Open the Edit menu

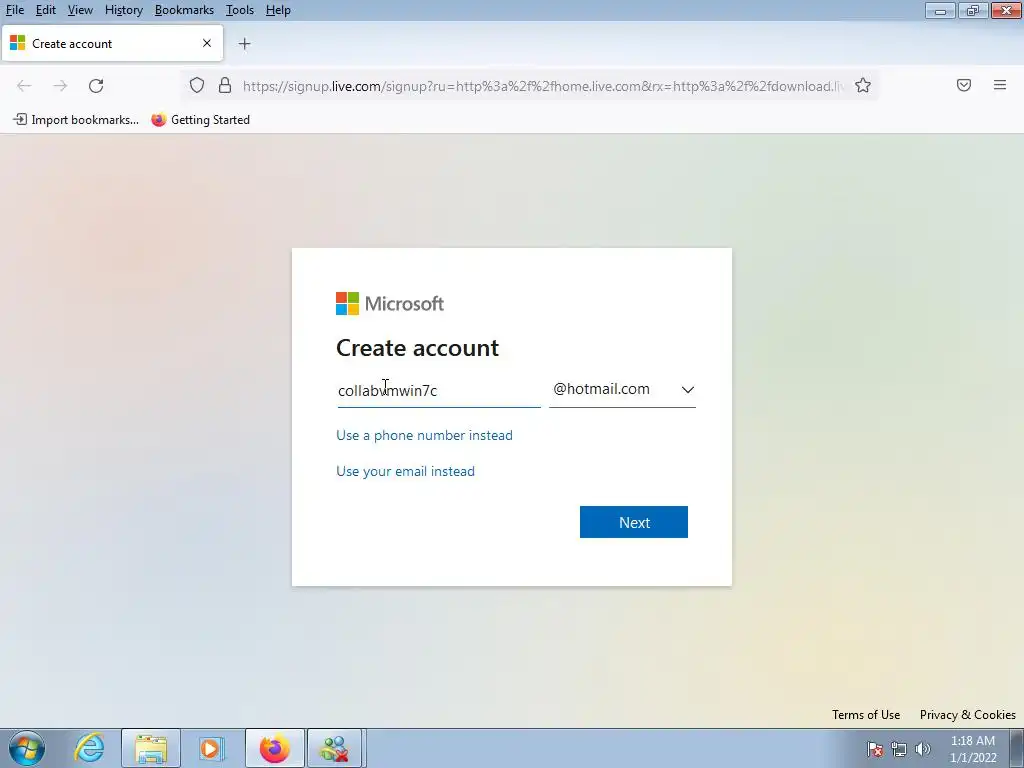click(46, 10)
